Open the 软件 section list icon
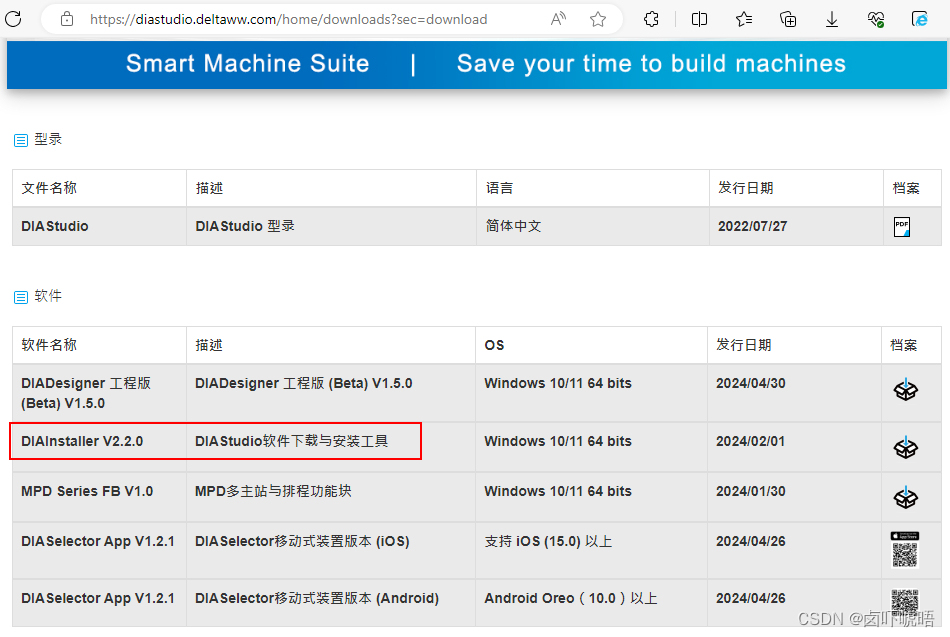Image resolution: width=950 pixels, height=637 pixels. [20, 296]
